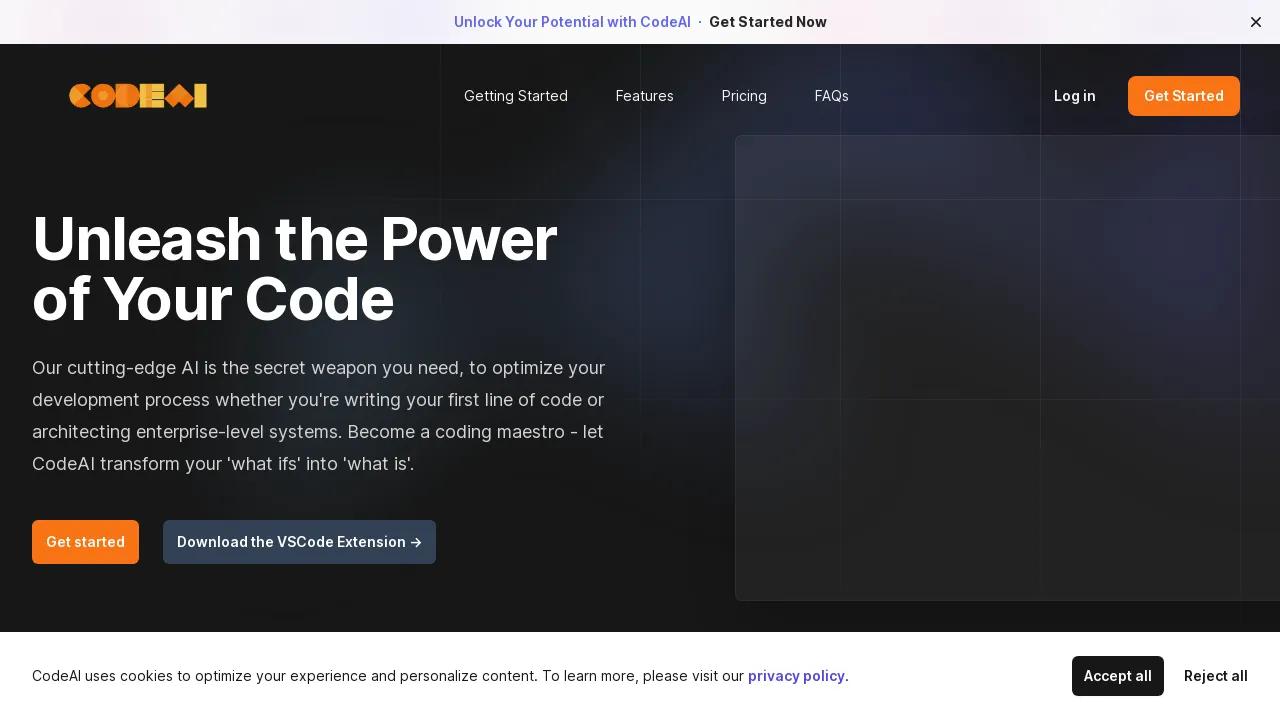This screenshot has width=1280, height=720.
Task: Go to the Features section
Action: pos(645,96)
